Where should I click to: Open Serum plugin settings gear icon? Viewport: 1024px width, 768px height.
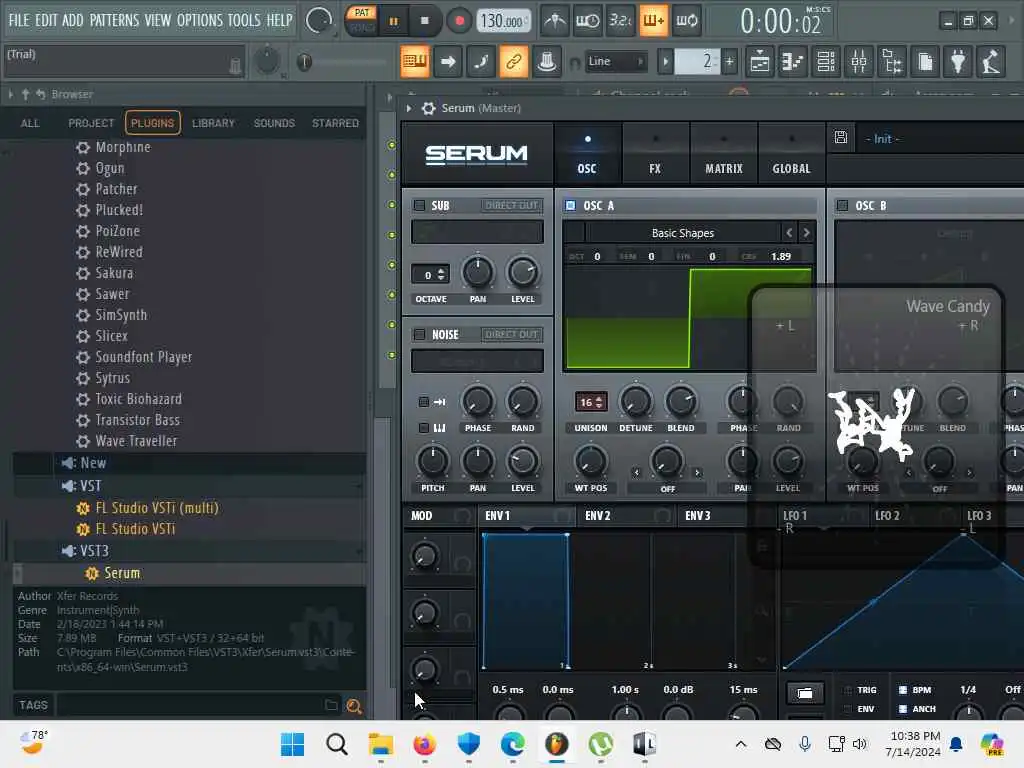[428, 108]
